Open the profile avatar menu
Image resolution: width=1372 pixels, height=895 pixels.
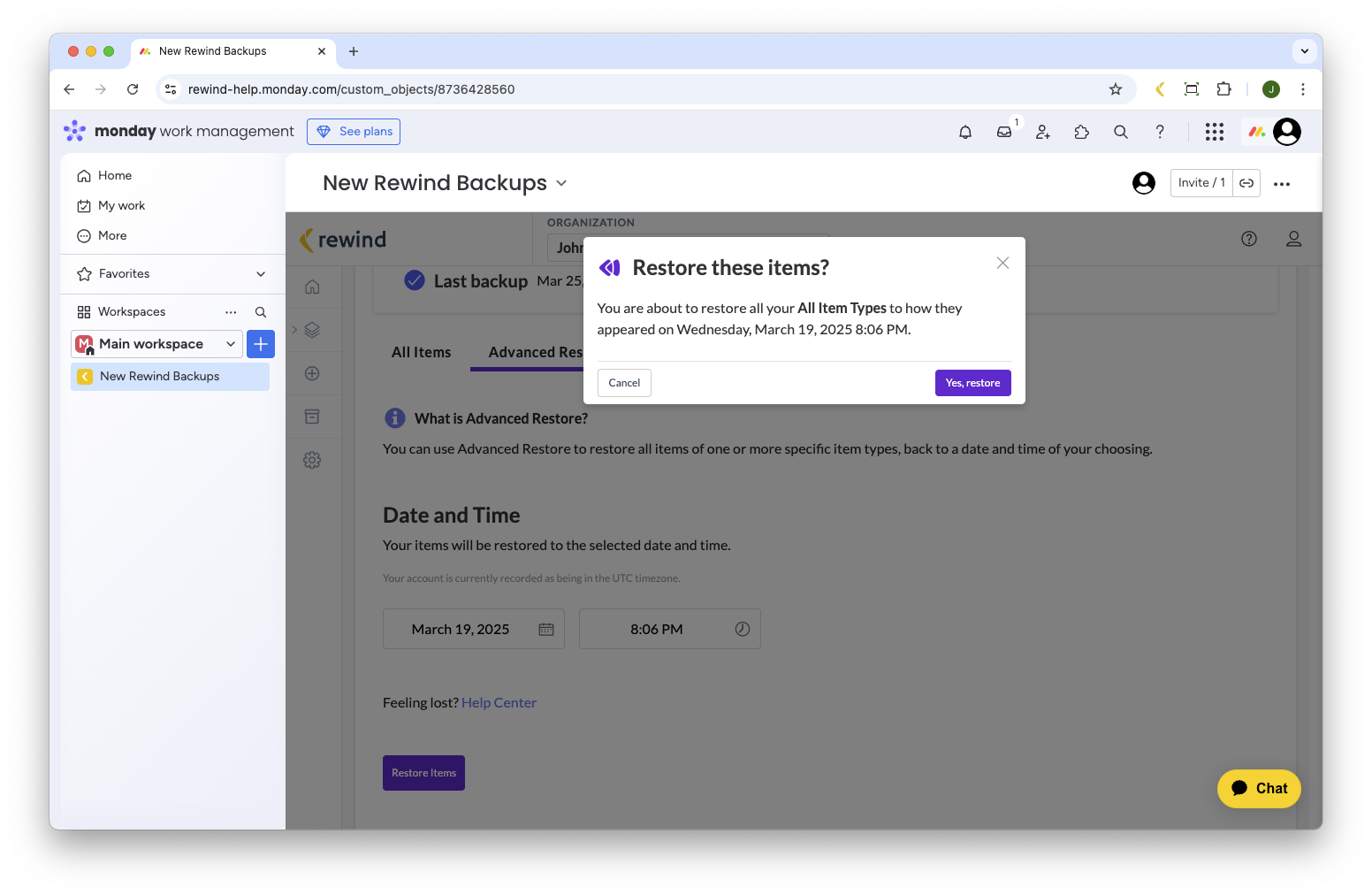[x=1287, y=132]
